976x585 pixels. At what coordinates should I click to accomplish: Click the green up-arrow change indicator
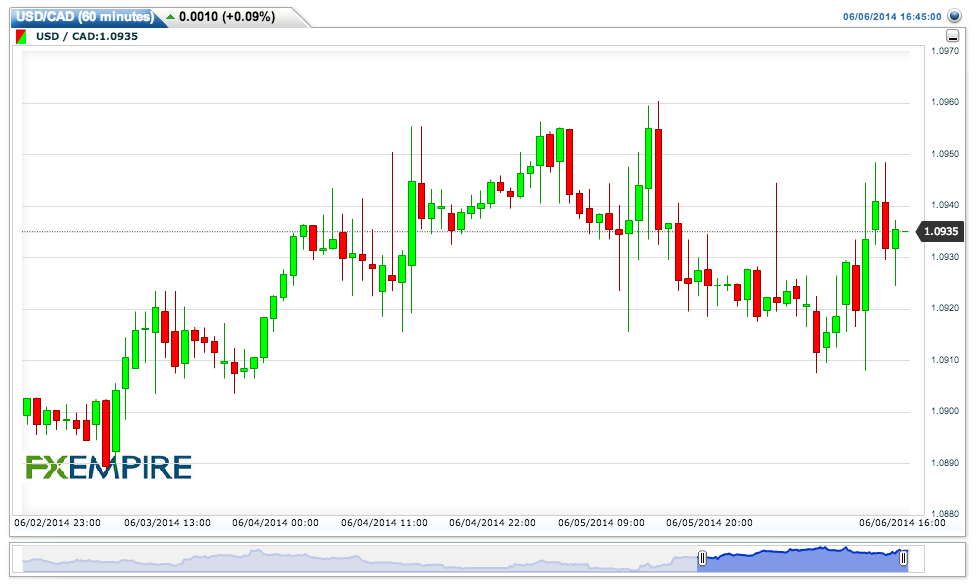pos(171,17)
